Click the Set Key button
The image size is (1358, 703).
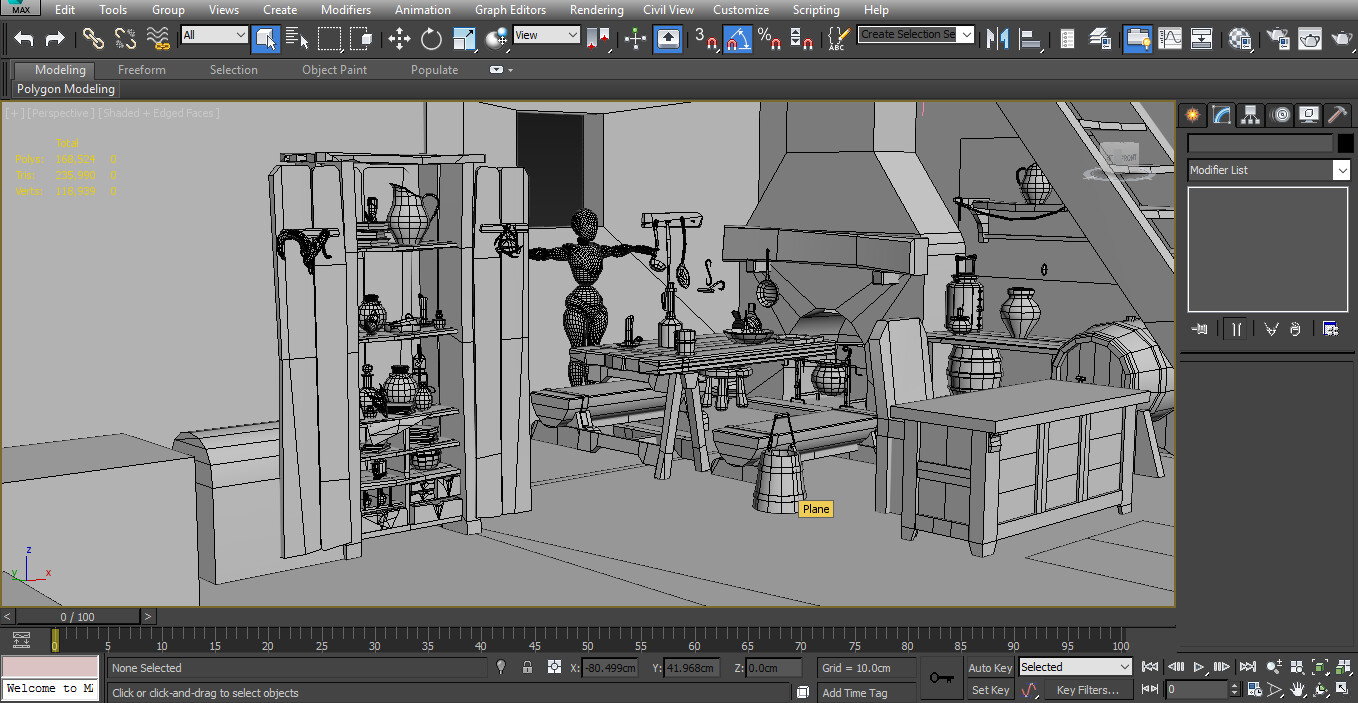989,689
